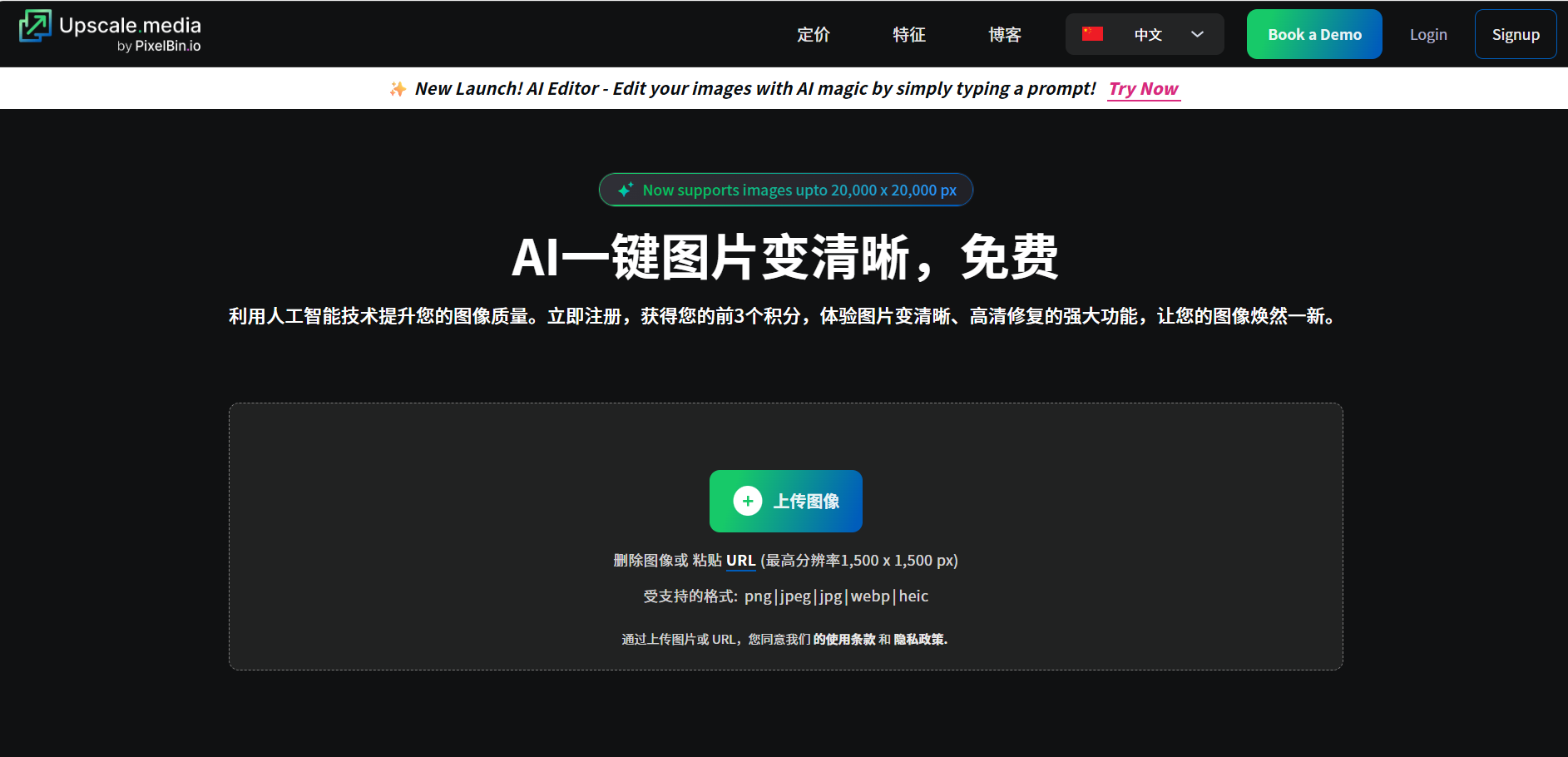This screenshot has width=1568, height=757.
Task: Click the by PixelBin.io brand text
Action: click(x=159, y=47)
